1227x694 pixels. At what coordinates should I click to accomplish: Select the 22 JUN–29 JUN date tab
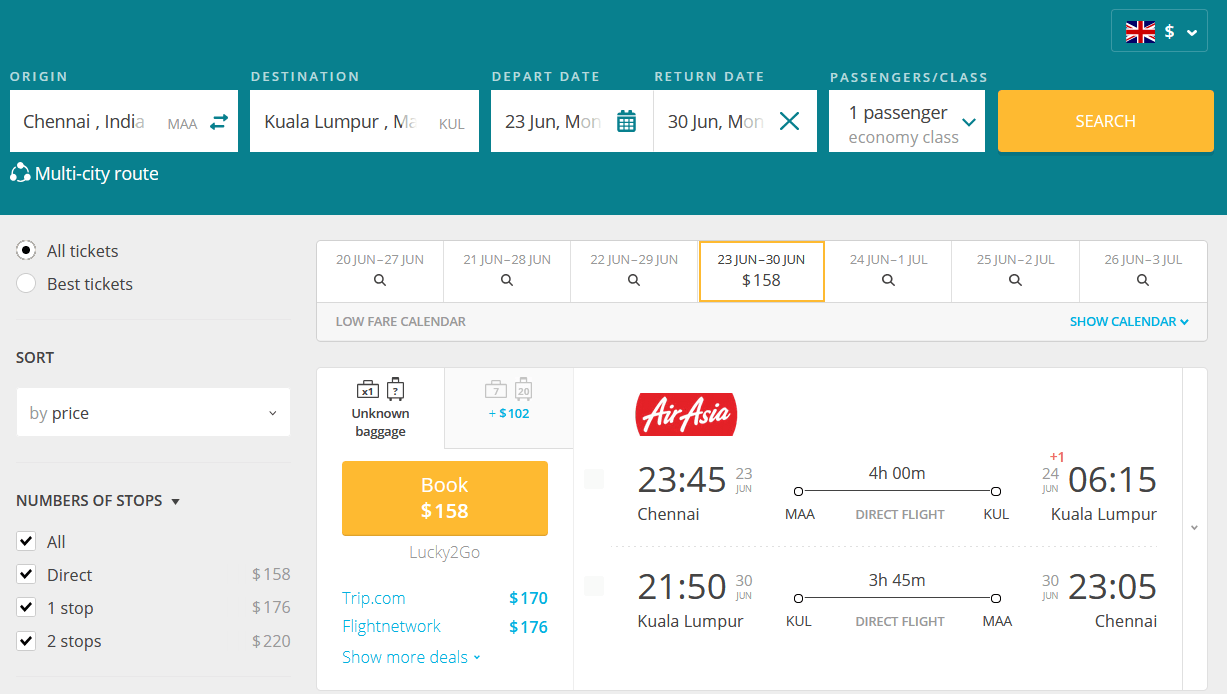point(634,271)
